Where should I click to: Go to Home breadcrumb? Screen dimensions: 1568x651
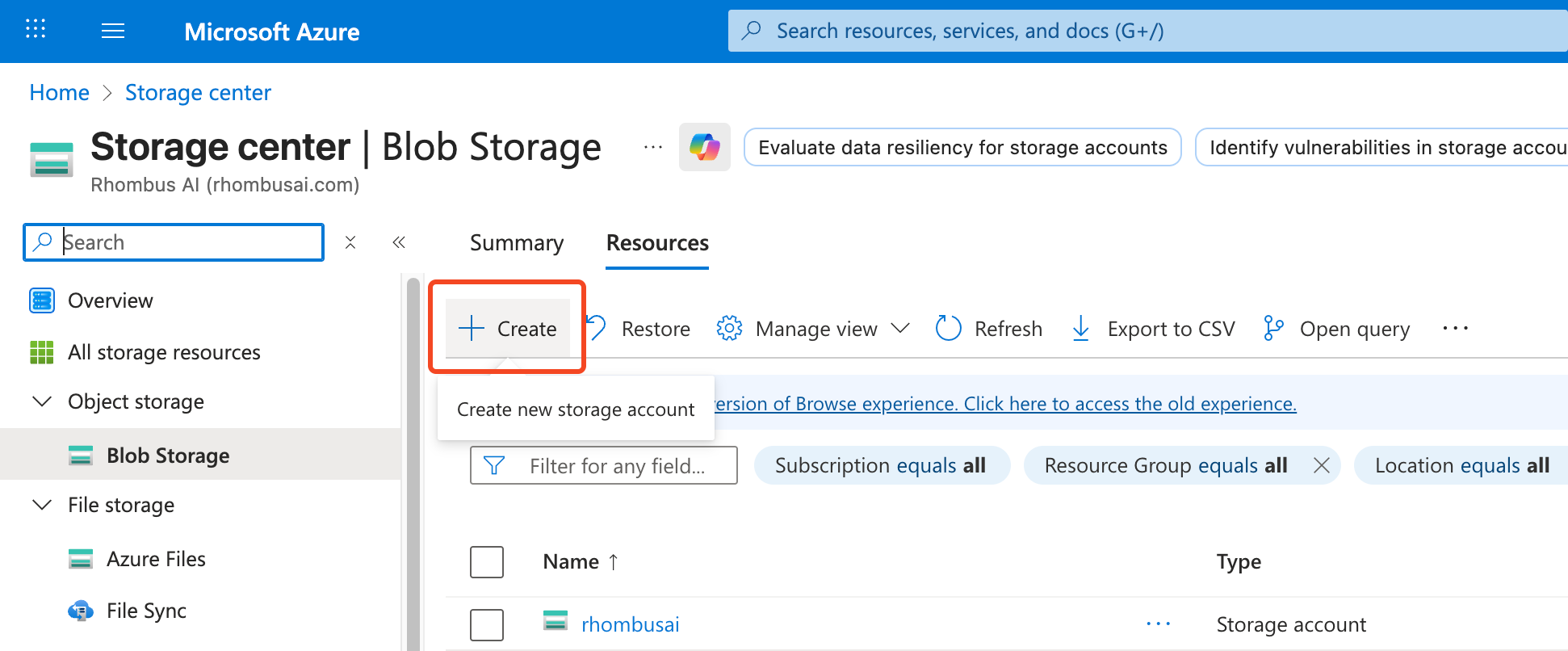coord(59,92)
